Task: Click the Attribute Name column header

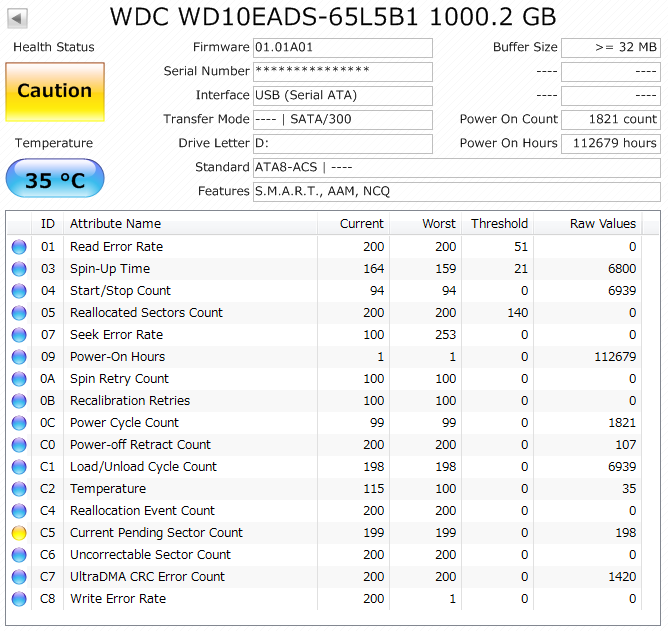Action: click(x=190, y=224)
